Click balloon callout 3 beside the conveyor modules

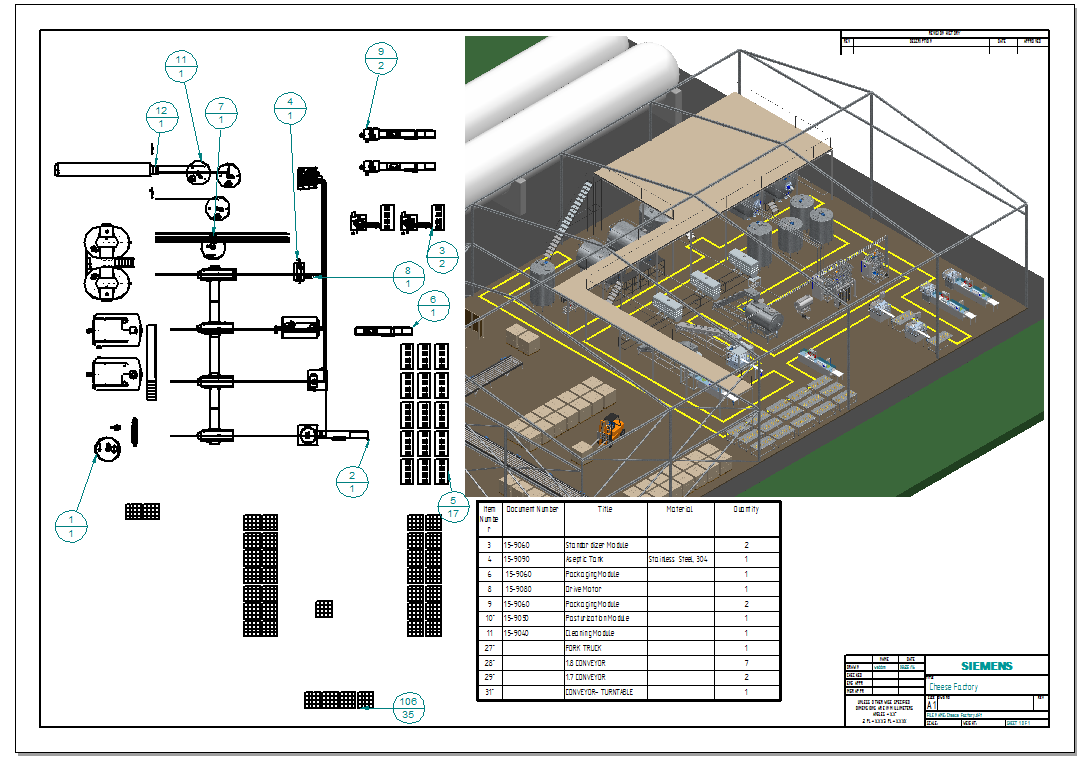pos(443,258)
